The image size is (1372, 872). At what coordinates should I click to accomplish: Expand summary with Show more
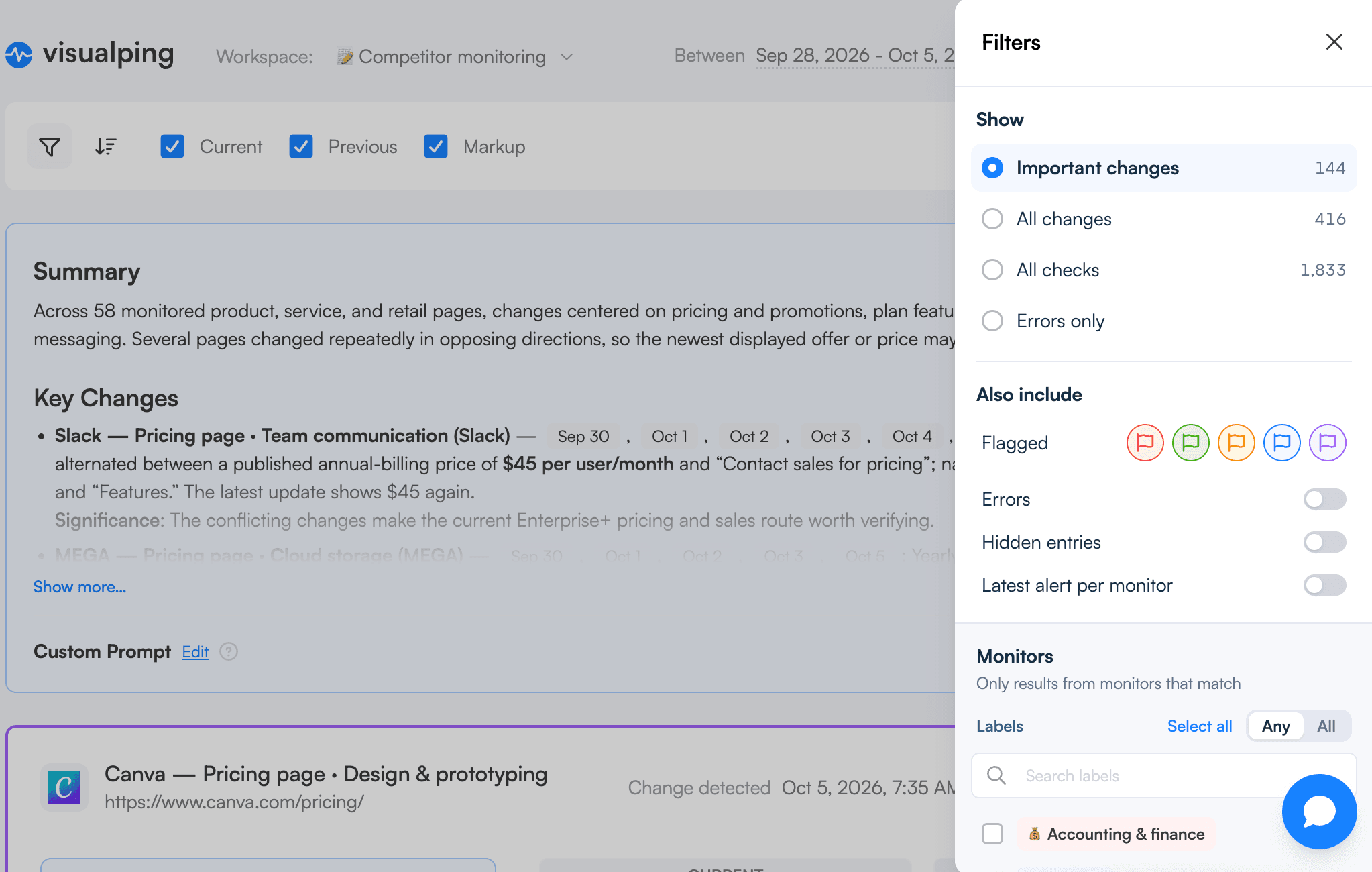[x=80, y=586]
